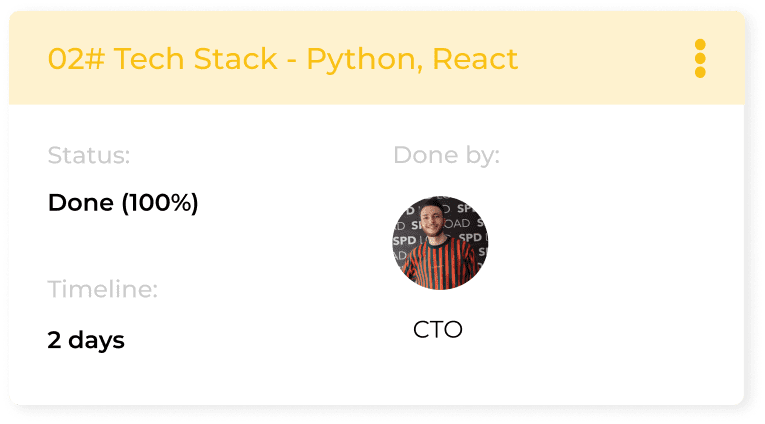
Task: Click the top dot of kebab menu
Action: click(x=700, y=44)
